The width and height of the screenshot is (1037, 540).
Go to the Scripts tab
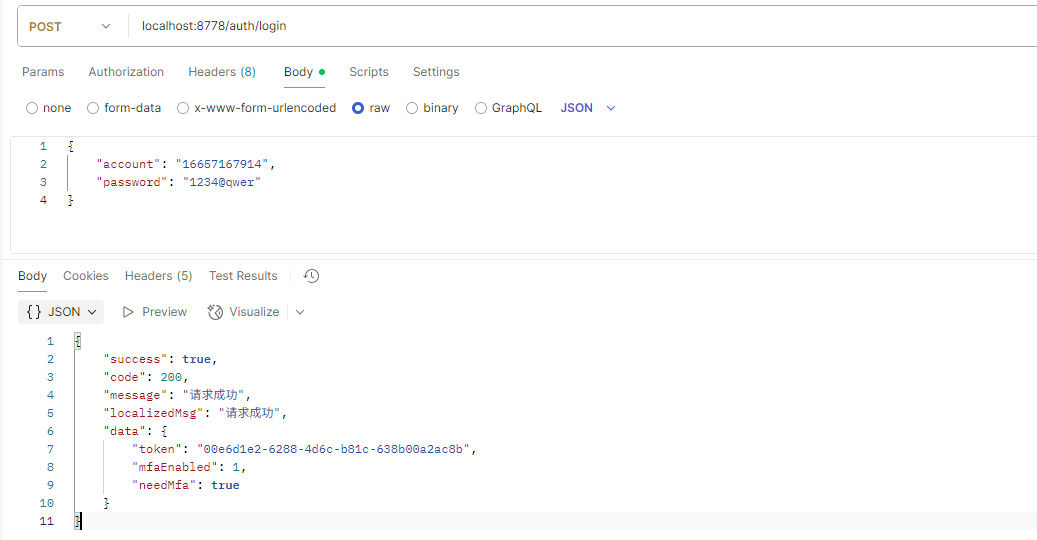point(369,72)
